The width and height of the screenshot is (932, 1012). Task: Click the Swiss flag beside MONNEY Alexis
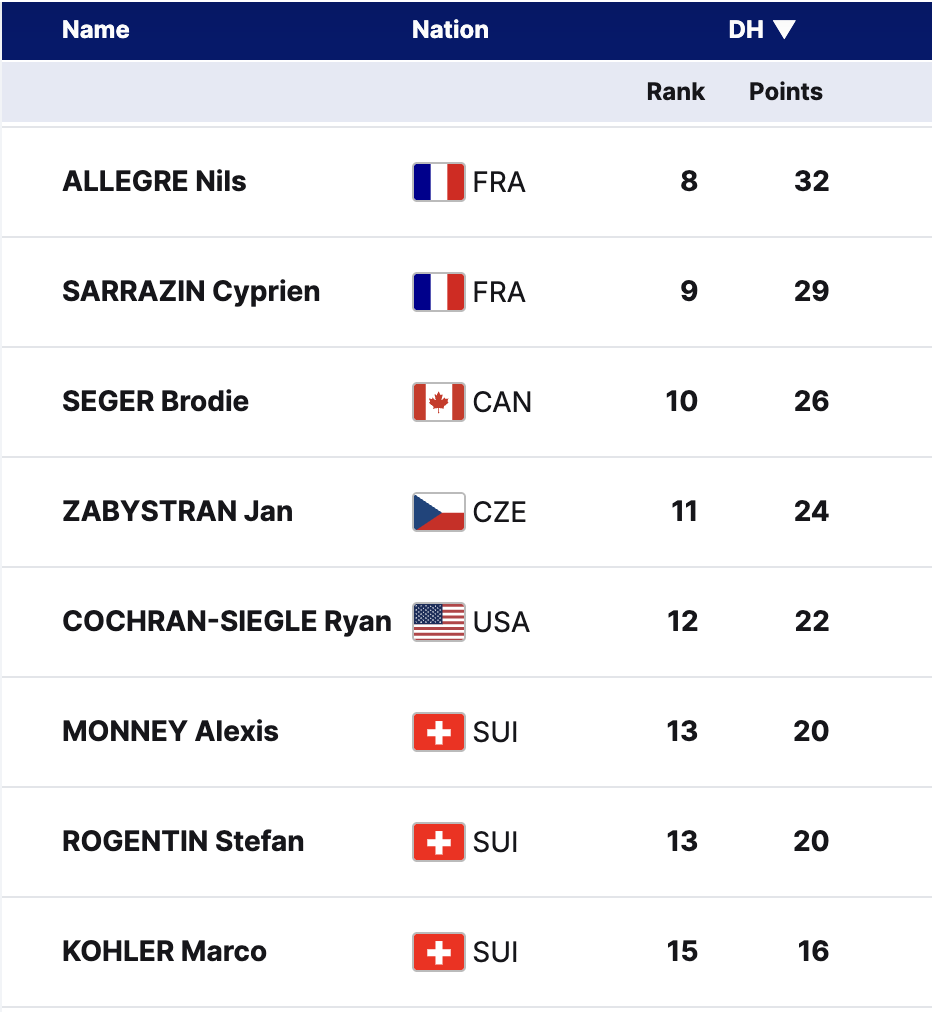click(438, 732)
